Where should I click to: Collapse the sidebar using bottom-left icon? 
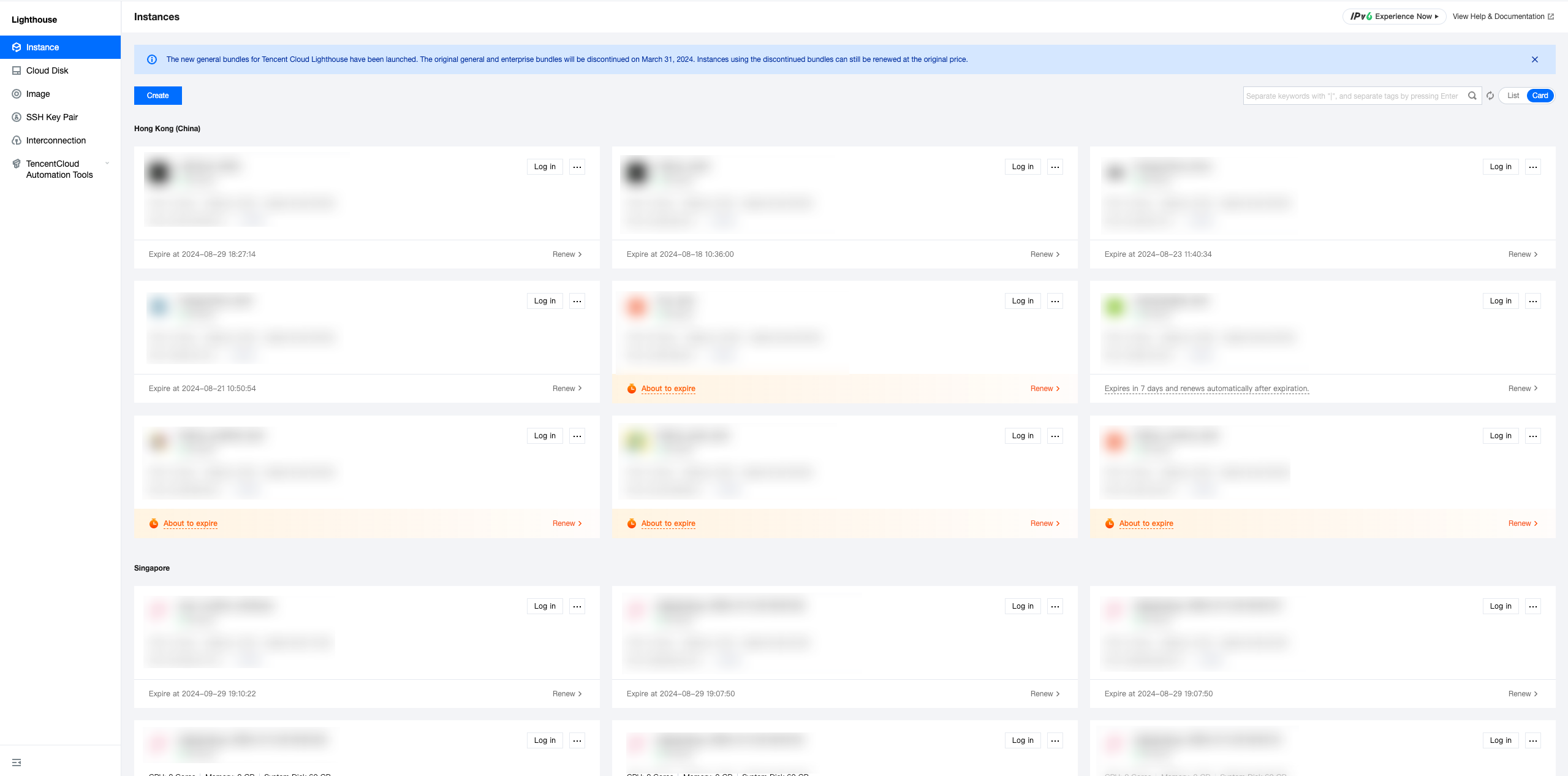[x=17, y=763]
